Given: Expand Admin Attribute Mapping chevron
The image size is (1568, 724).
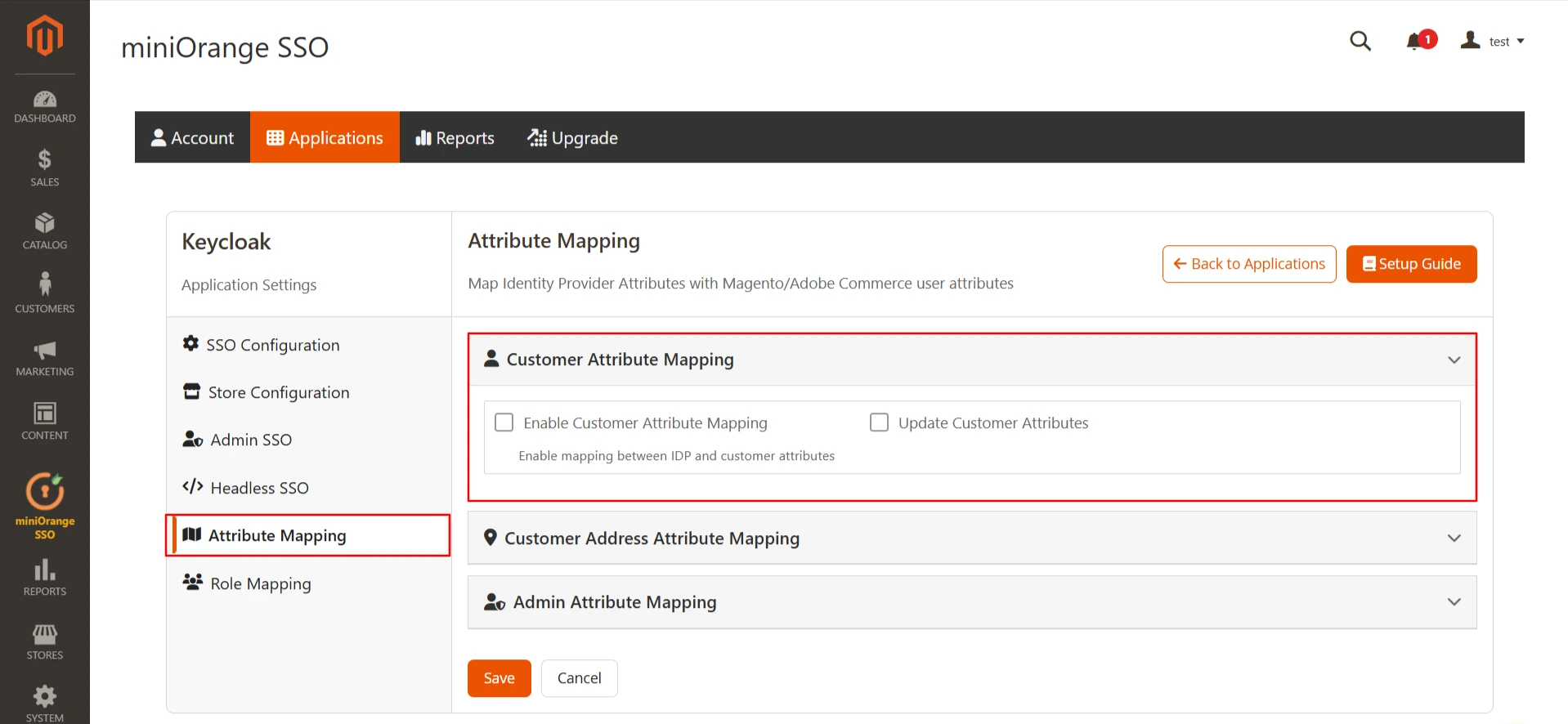Looking at the screenshot, I should point(1454,602).
